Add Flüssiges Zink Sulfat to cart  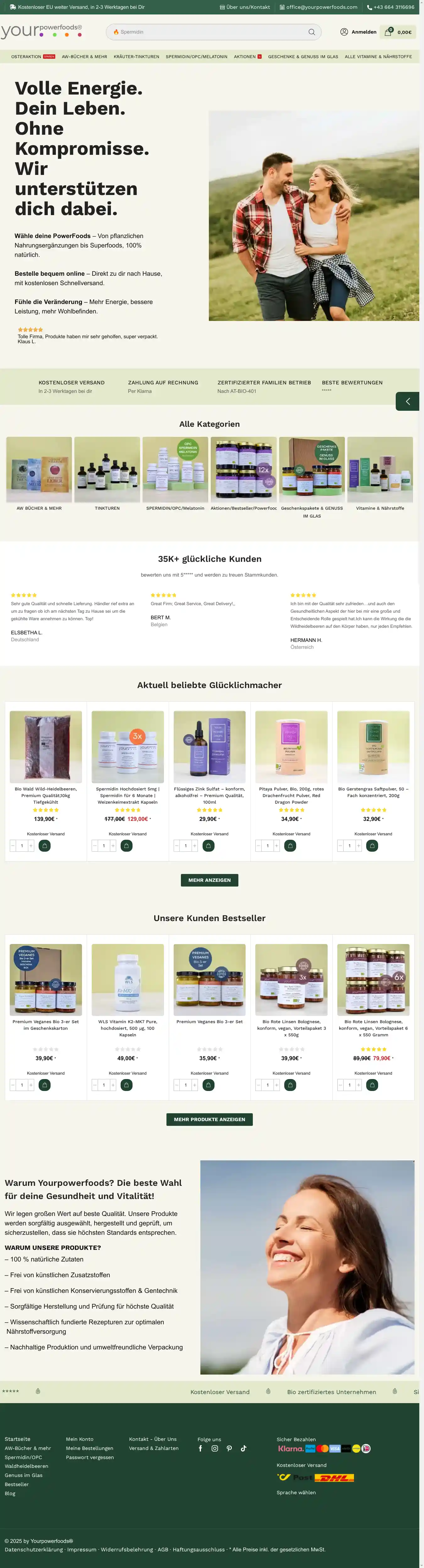(208, 845)
